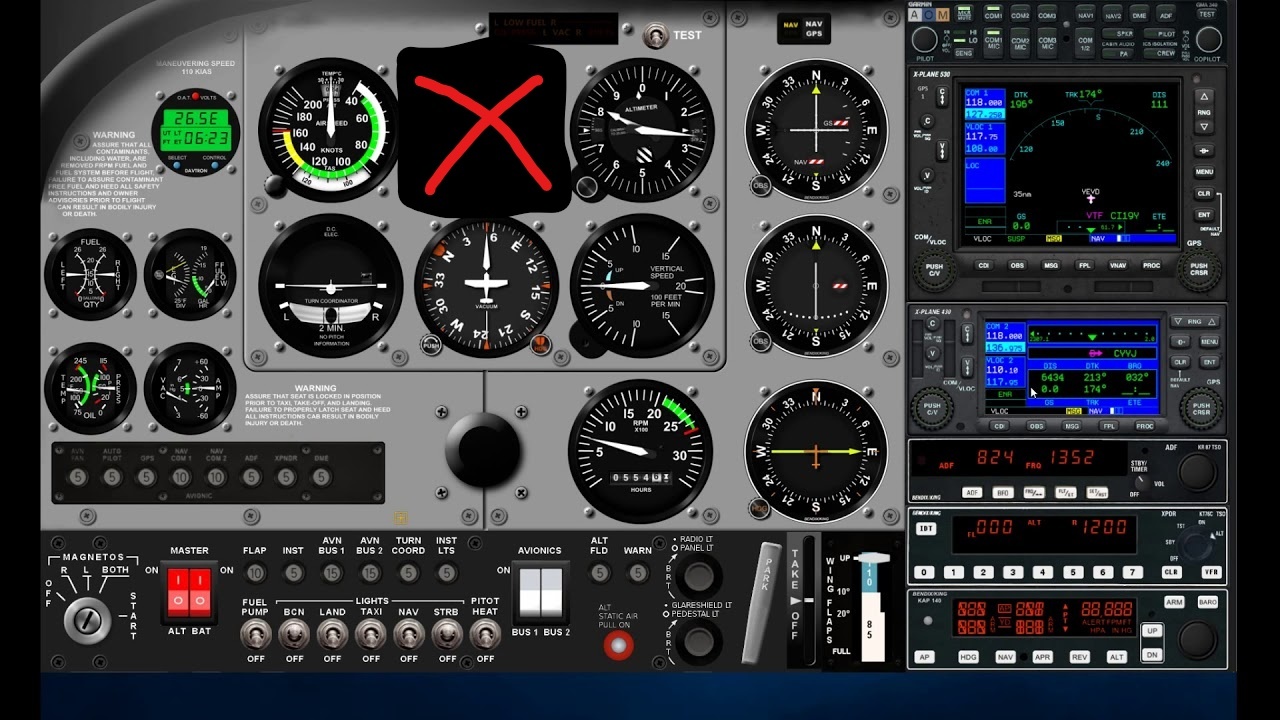The height and width of the screenshot is (720, 1280).
Task: Toggle the STRB strobe light switch
Action: (x=447, y=633)
